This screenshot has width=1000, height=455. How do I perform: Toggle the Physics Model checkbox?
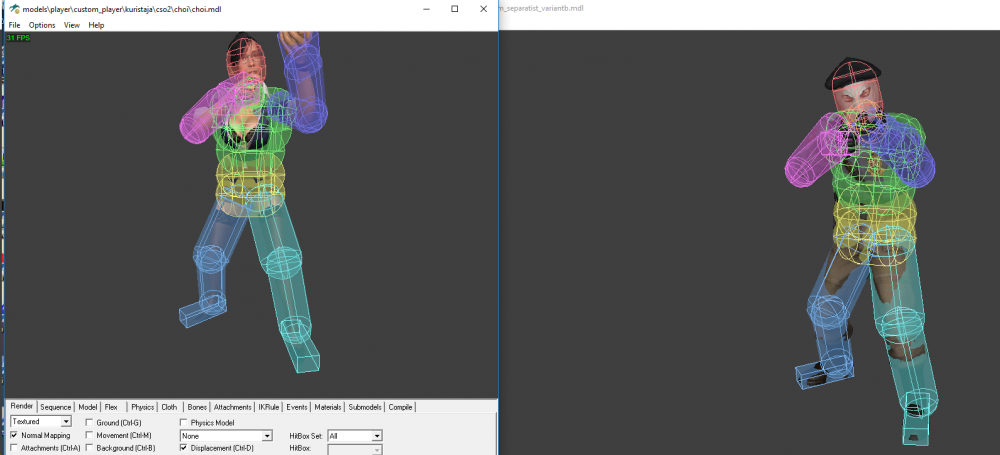[x=183, y=423]
